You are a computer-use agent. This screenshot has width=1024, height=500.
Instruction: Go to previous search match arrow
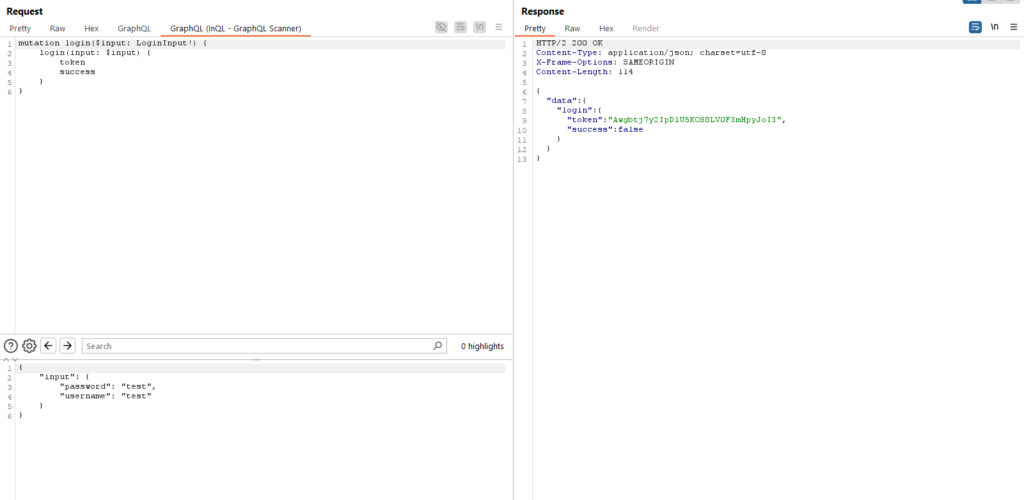(x=48, y=346)
